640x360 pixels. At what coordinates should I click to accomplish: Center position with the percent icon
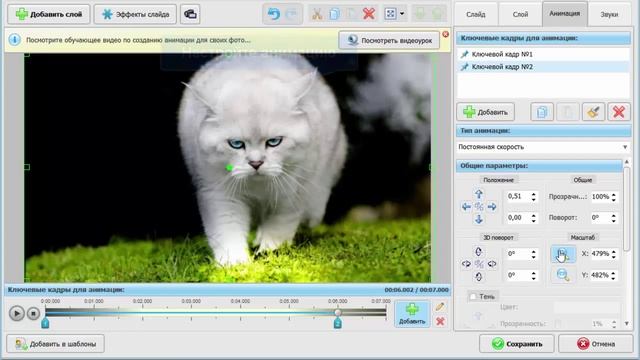click(479, 207)
